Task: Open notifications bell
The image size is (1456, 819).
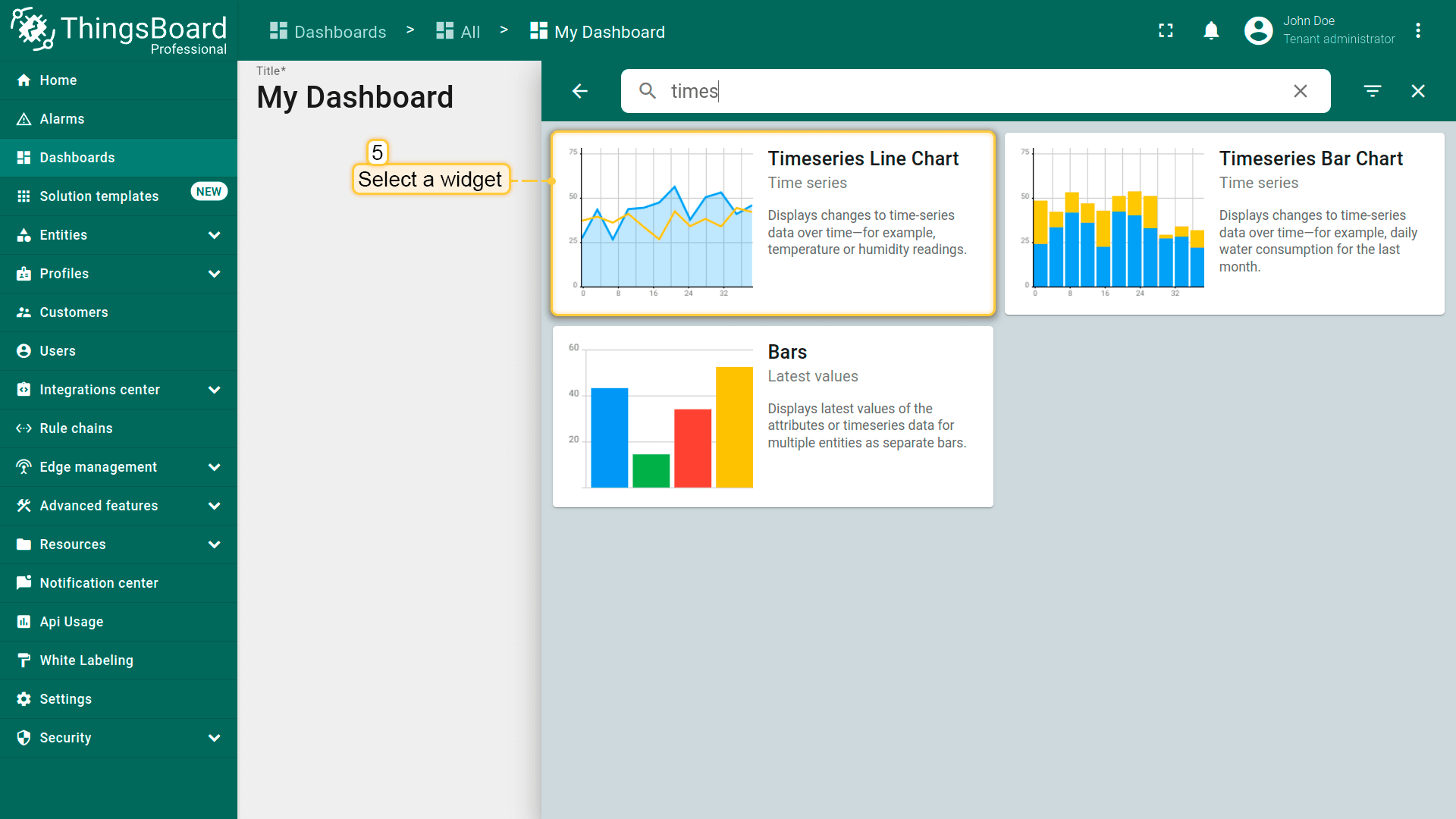Action: [x=1211, y=30]
